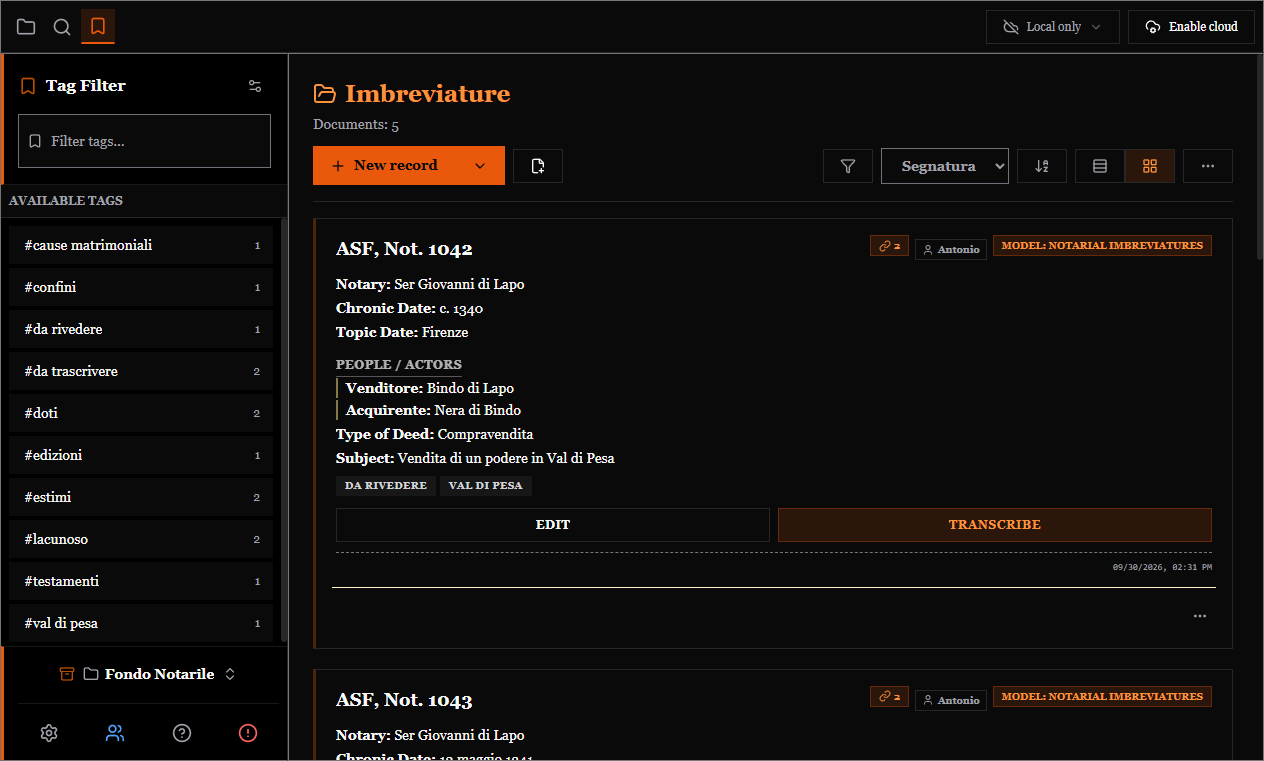Select the #da rivedere tag

click(141, 329)
